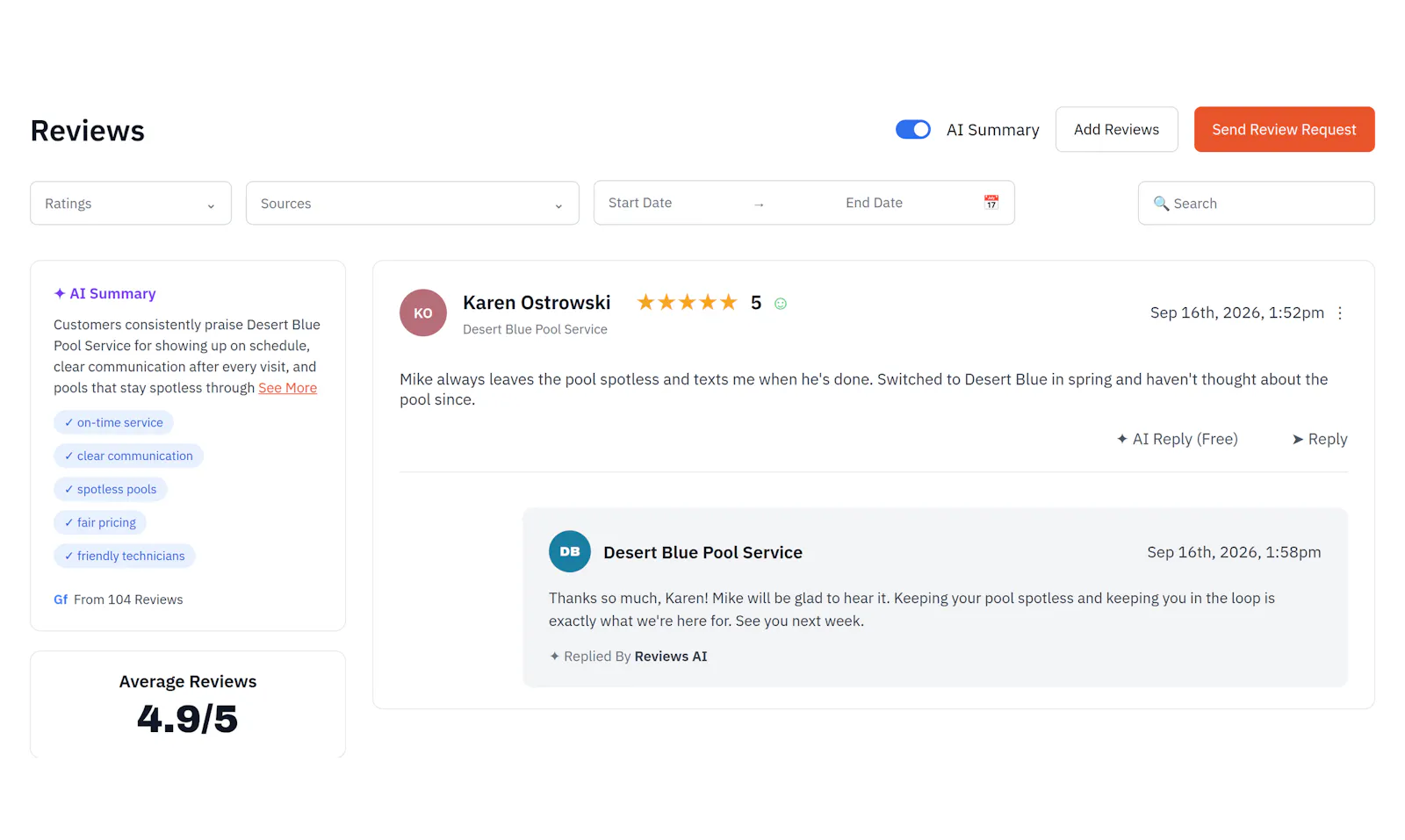Screen dimensions: 1405x840
Task: Select the spotless pools tag
Action: click(111, 489)
